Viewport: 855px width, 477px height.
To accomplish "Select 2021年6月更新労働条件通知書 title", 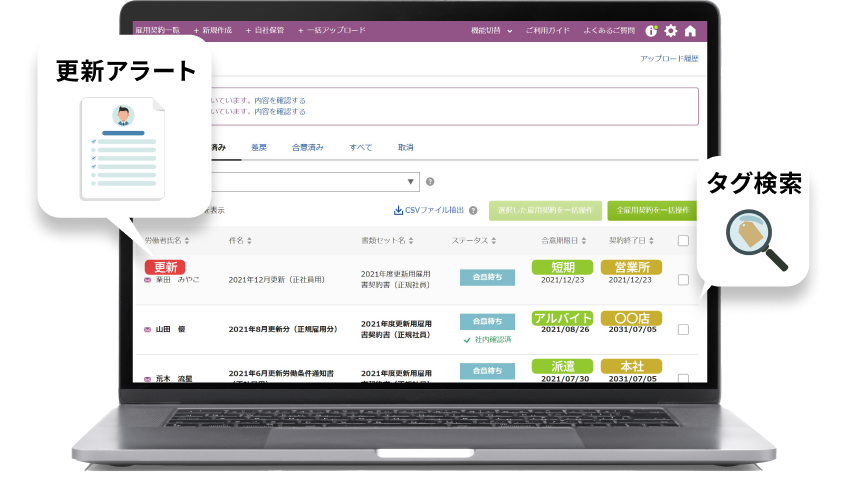I will click(281, 373).
